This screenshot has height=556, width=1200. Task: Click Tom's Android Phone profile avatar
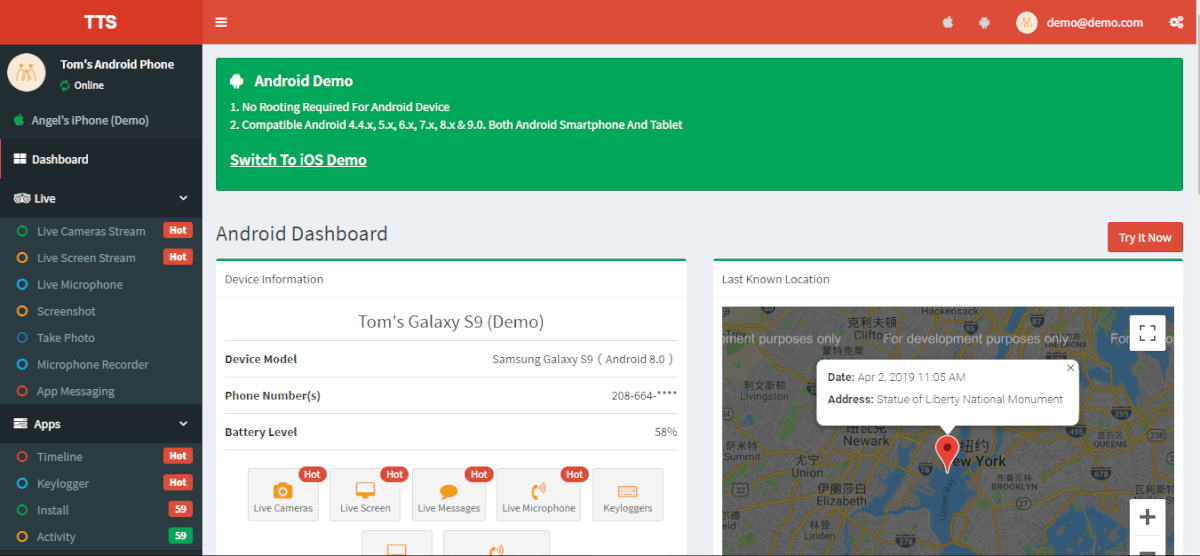click(26, 72)
